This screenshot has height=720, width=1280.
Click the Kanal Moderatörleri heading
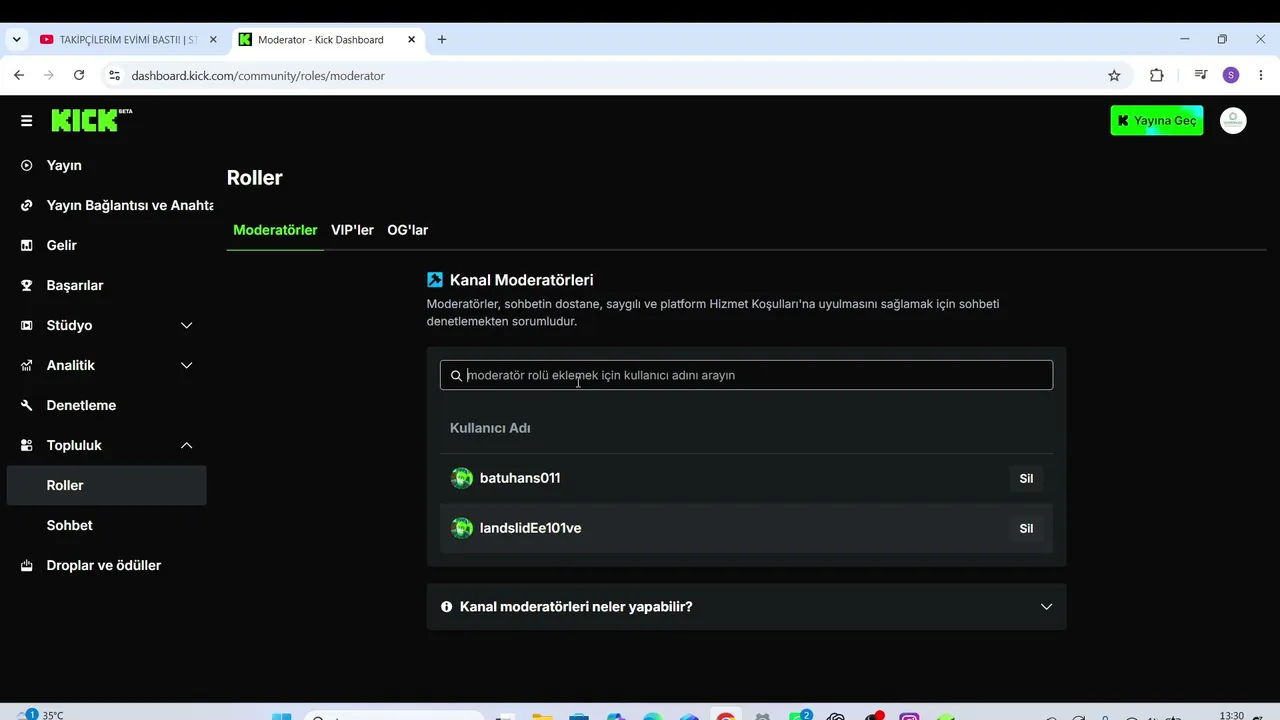(x=521, y=280)
